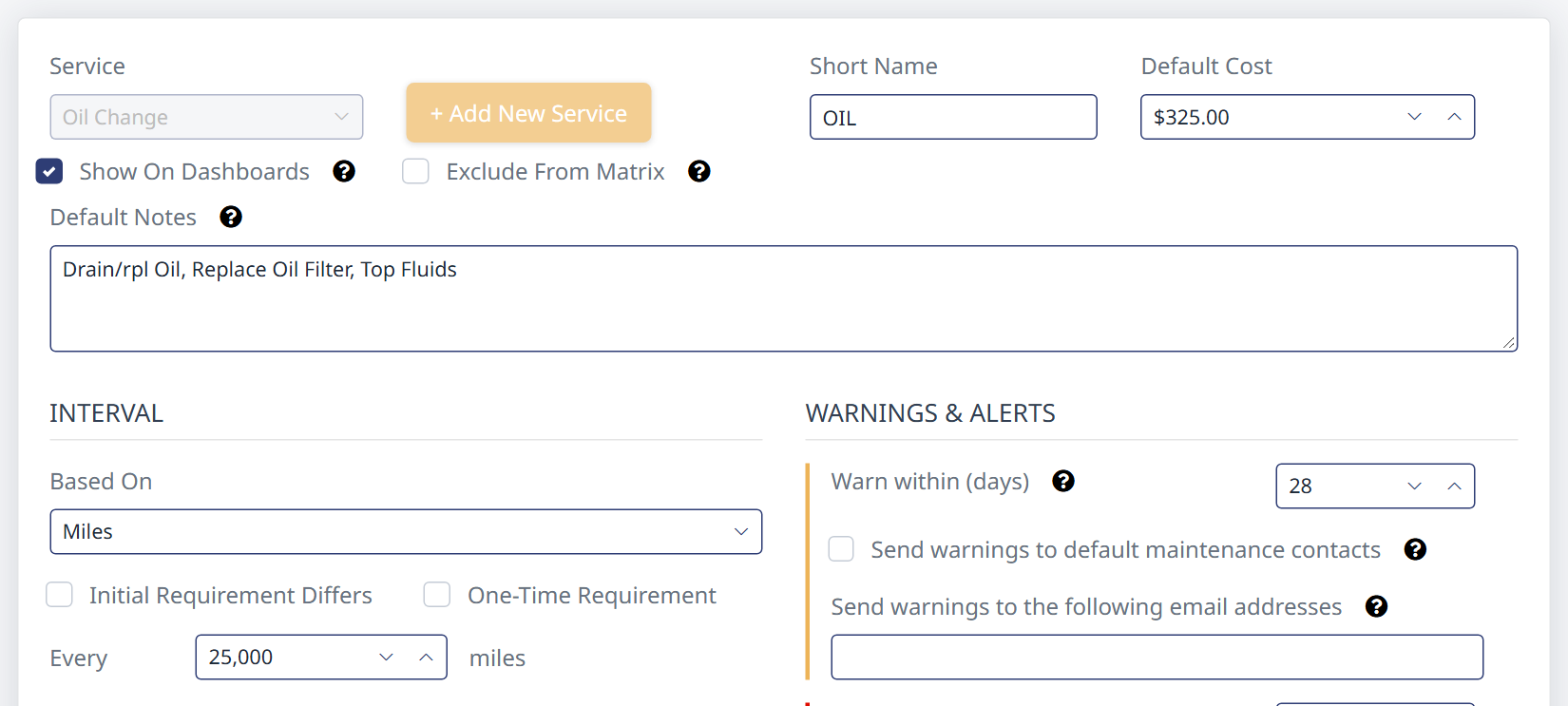Increase Warn within days value
Viewport: 1568px width, 706px height.
(1454, 486)
